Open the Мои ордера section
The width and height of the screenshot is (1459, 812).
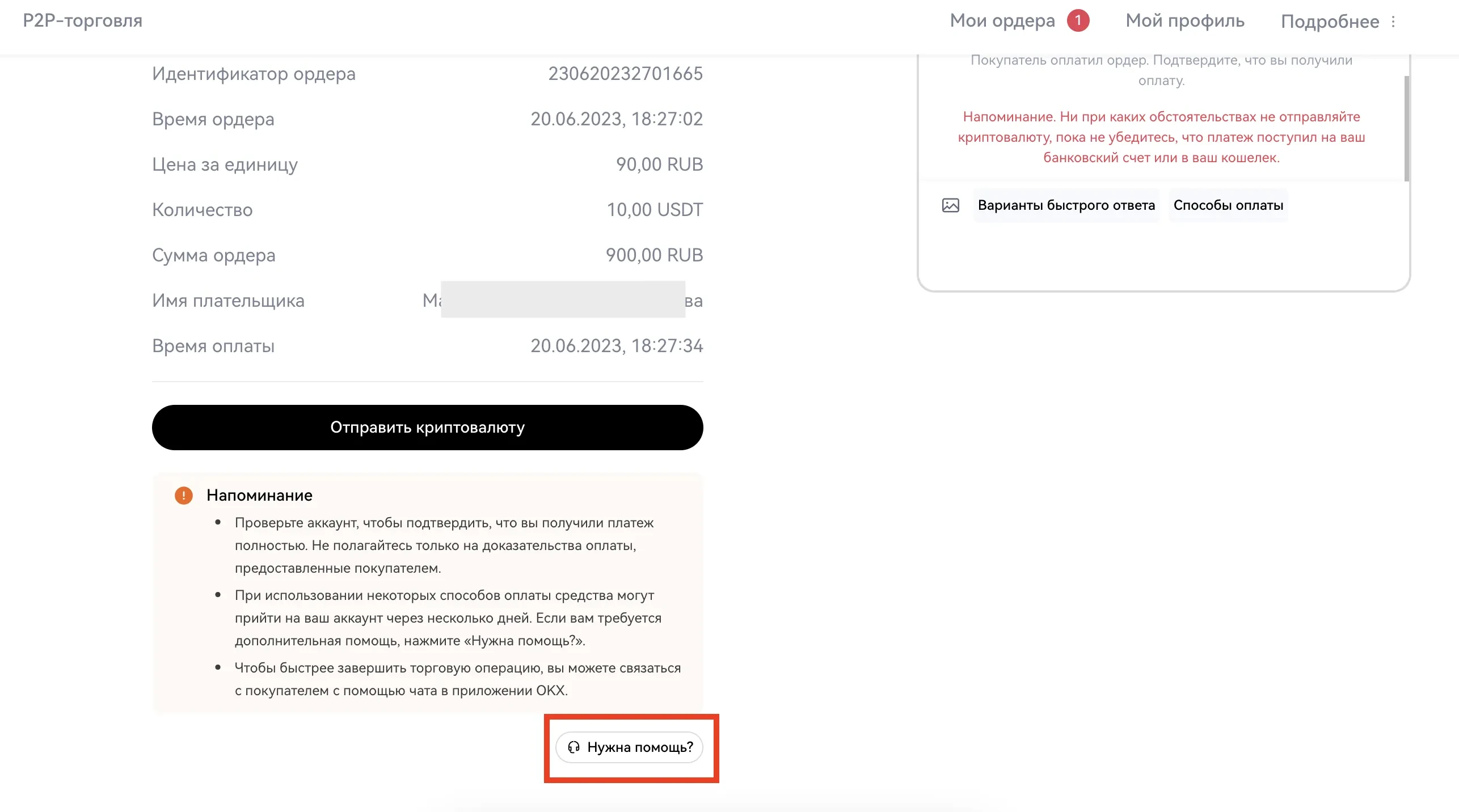pyautogui.click(x=1002, y=21)
